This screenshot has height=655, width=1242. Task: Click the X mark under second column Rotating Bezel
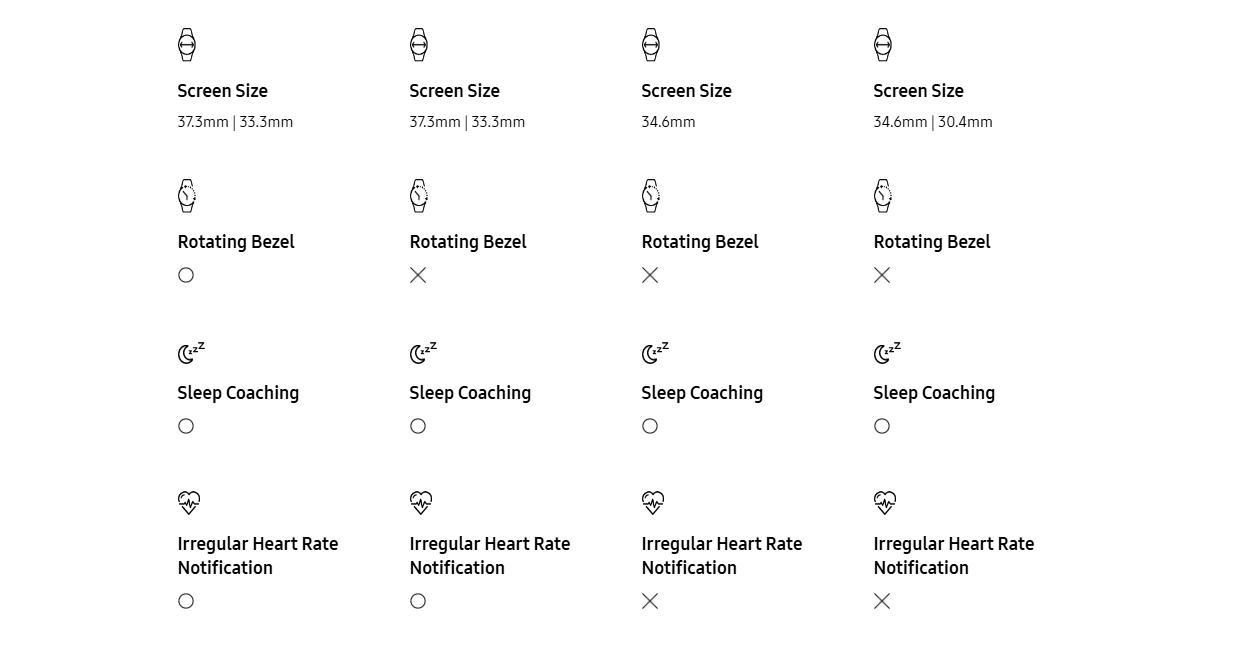point(418,275)
